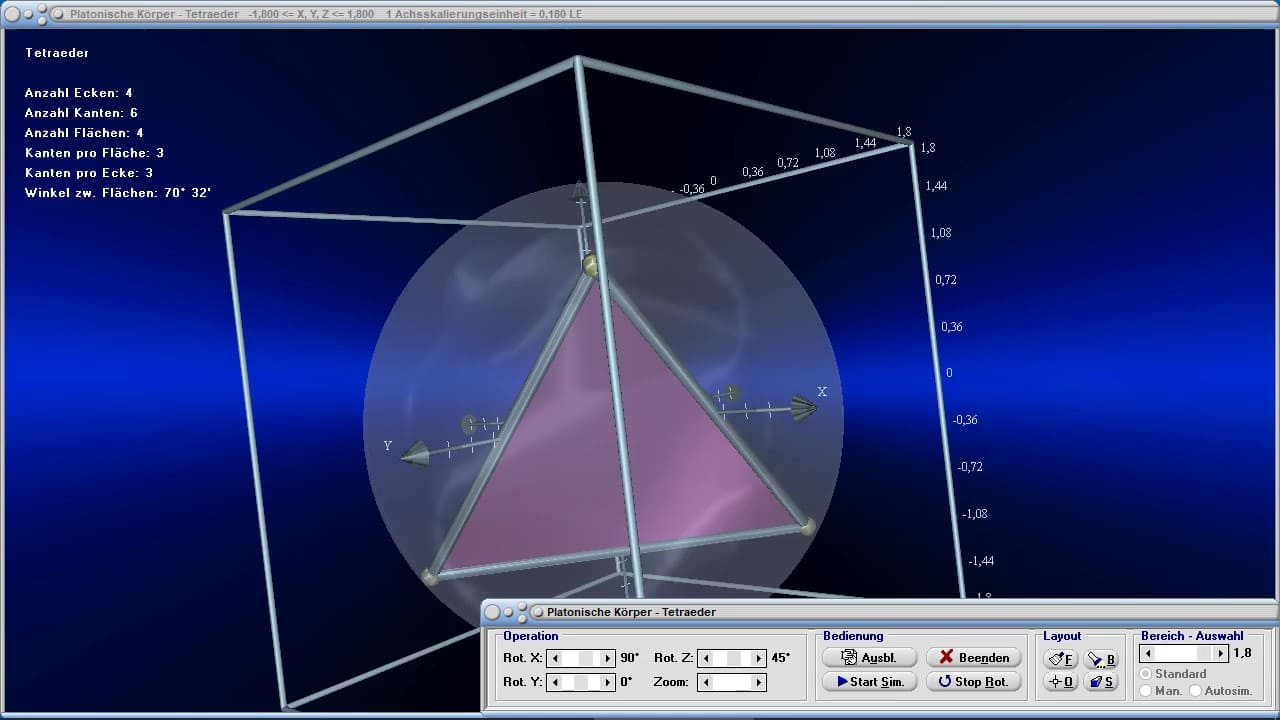This screenshot has height=720, width=1280.
Task: Click the main window title bar
Action: [640, 14]
